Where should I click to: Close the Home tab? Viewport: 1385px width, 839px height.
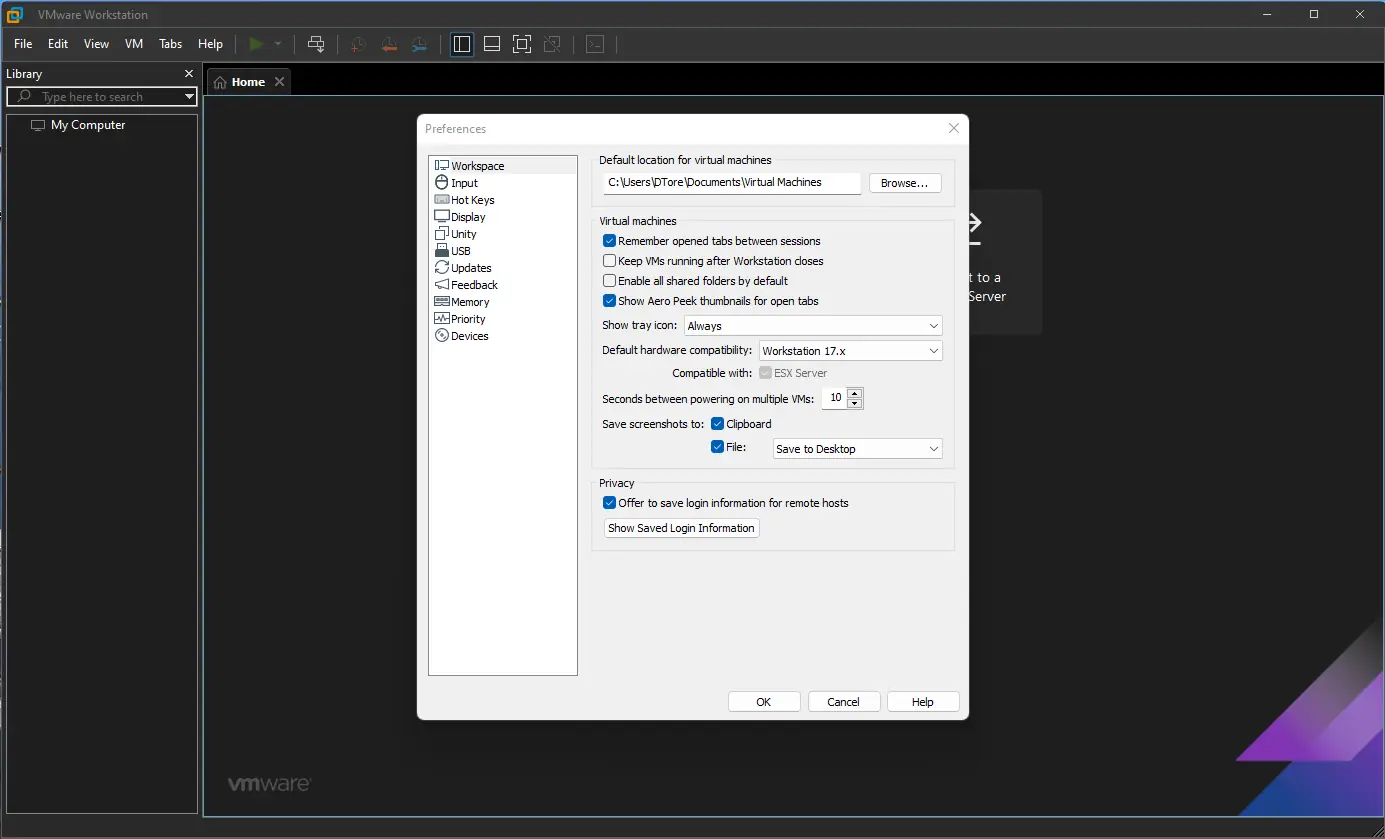pos(279,82)
